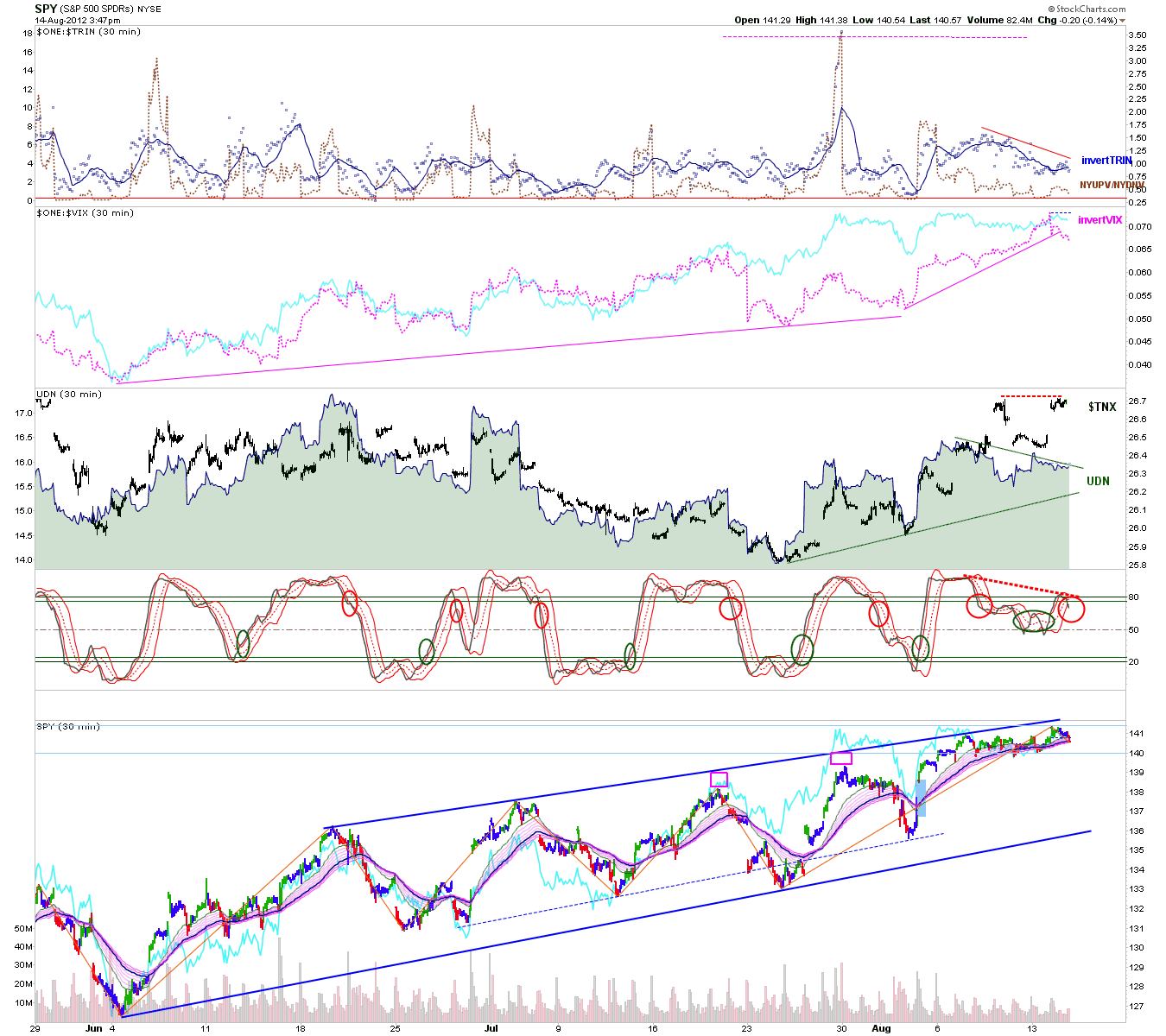1166x1036 pixels.
Task: Click the 3.50 value on TRIN axis
Action: pyautogui.click(x=1137, y=35)
